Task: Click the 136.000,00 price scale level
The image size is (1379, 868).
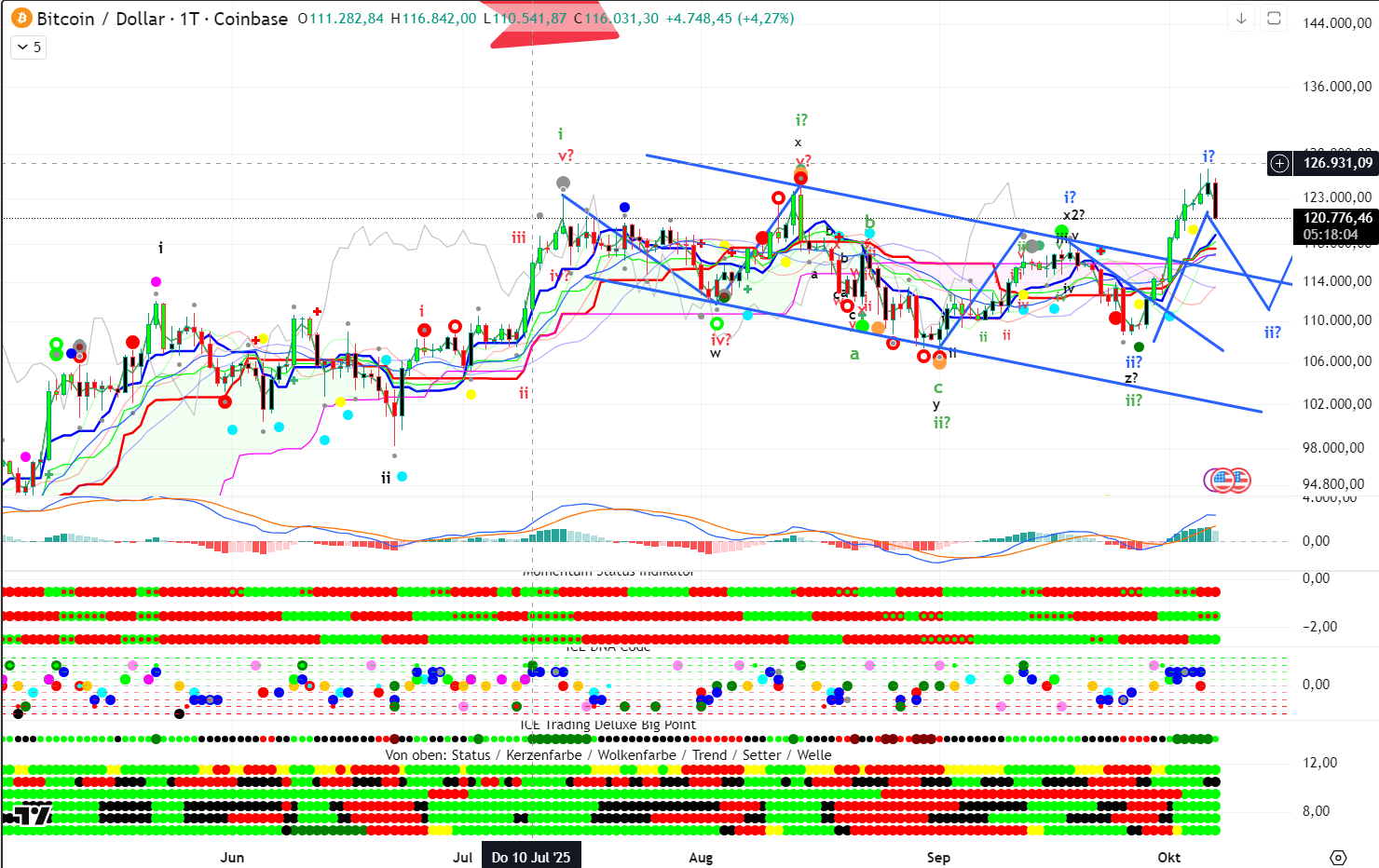Action: [x=1337, y=87]
